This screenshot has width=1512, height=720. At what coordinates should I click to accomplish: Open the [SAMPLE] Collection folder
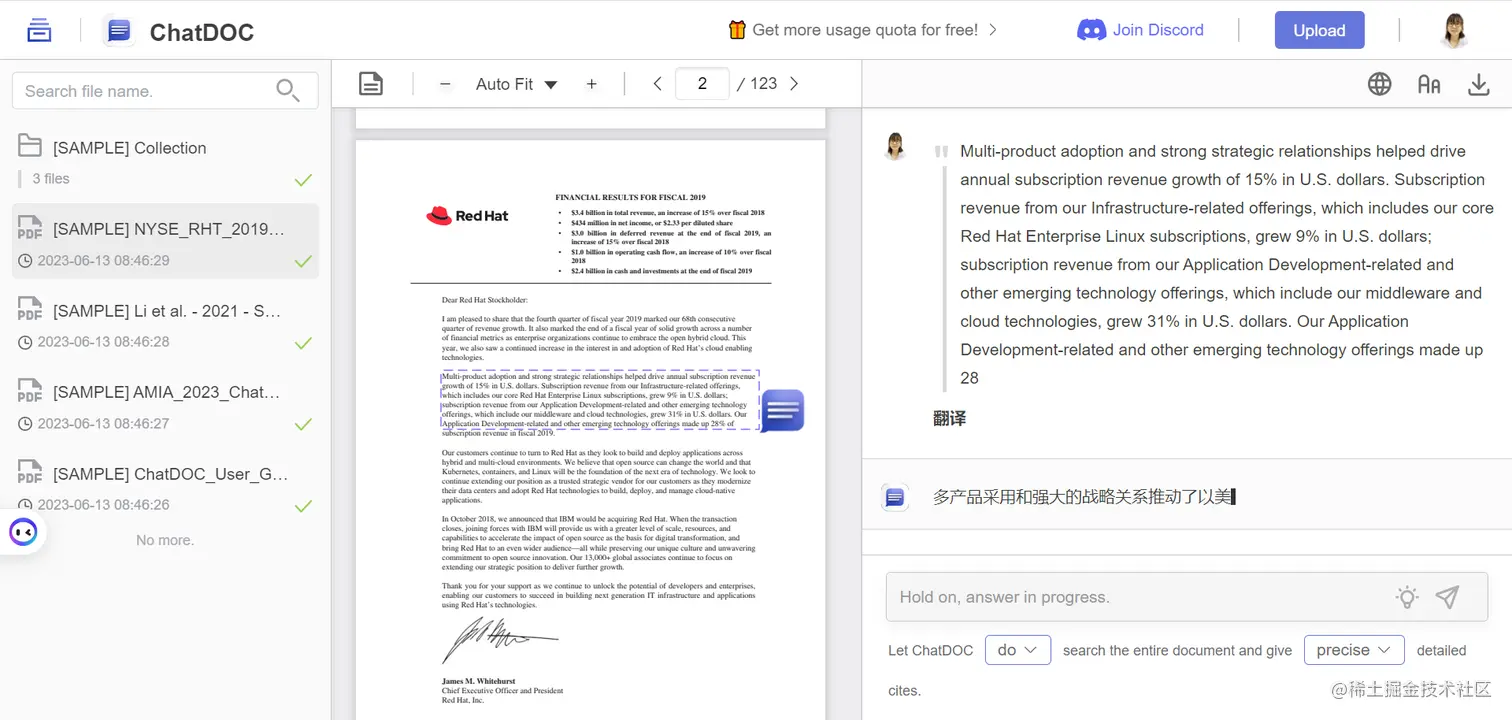[x=165, y=162]
